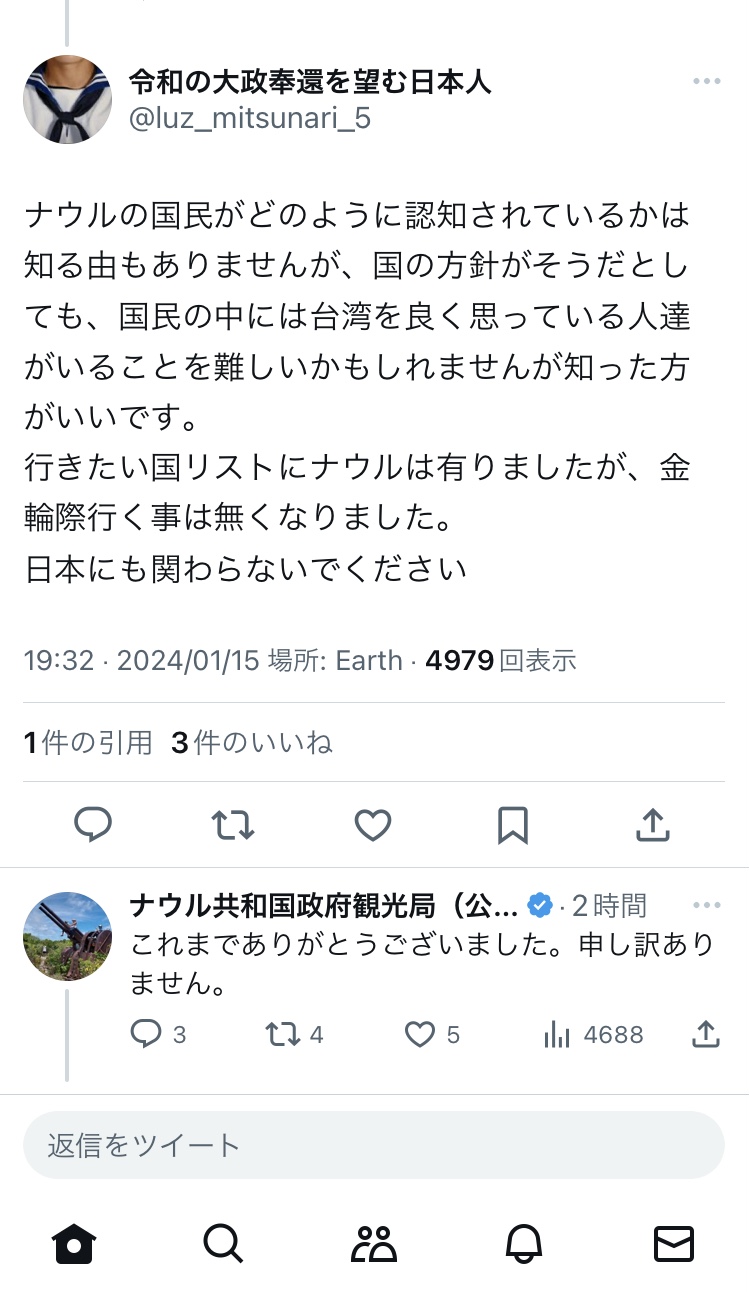
Task: Open Direct Messages envelope
Action: (x=674, y=1244)
